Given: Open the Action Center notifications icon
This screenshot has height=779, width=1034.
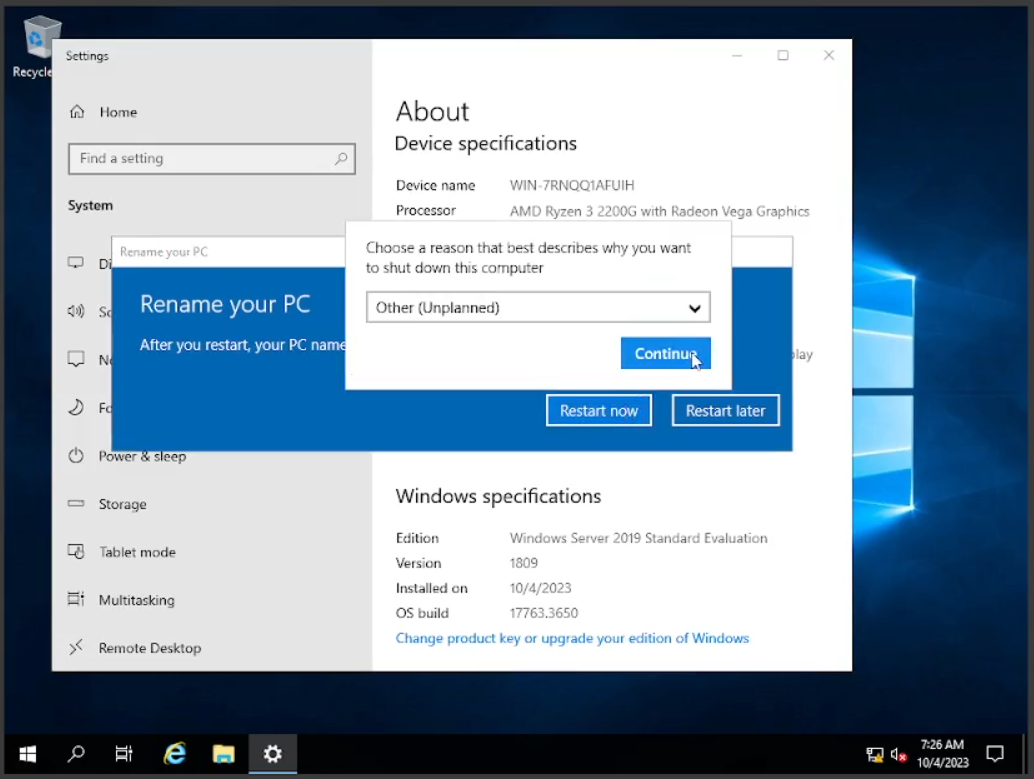Looking at the screenshot, I should (x=995, y=753).
